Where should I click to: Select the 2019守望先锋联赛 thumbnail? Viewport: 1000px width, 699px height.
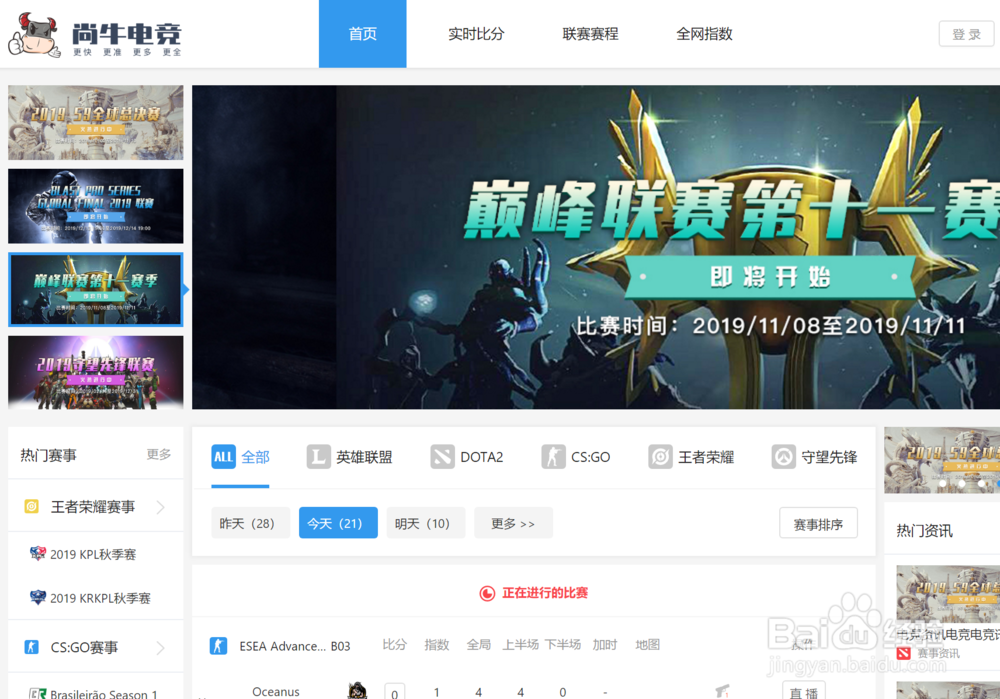click(x=96, y=372)
